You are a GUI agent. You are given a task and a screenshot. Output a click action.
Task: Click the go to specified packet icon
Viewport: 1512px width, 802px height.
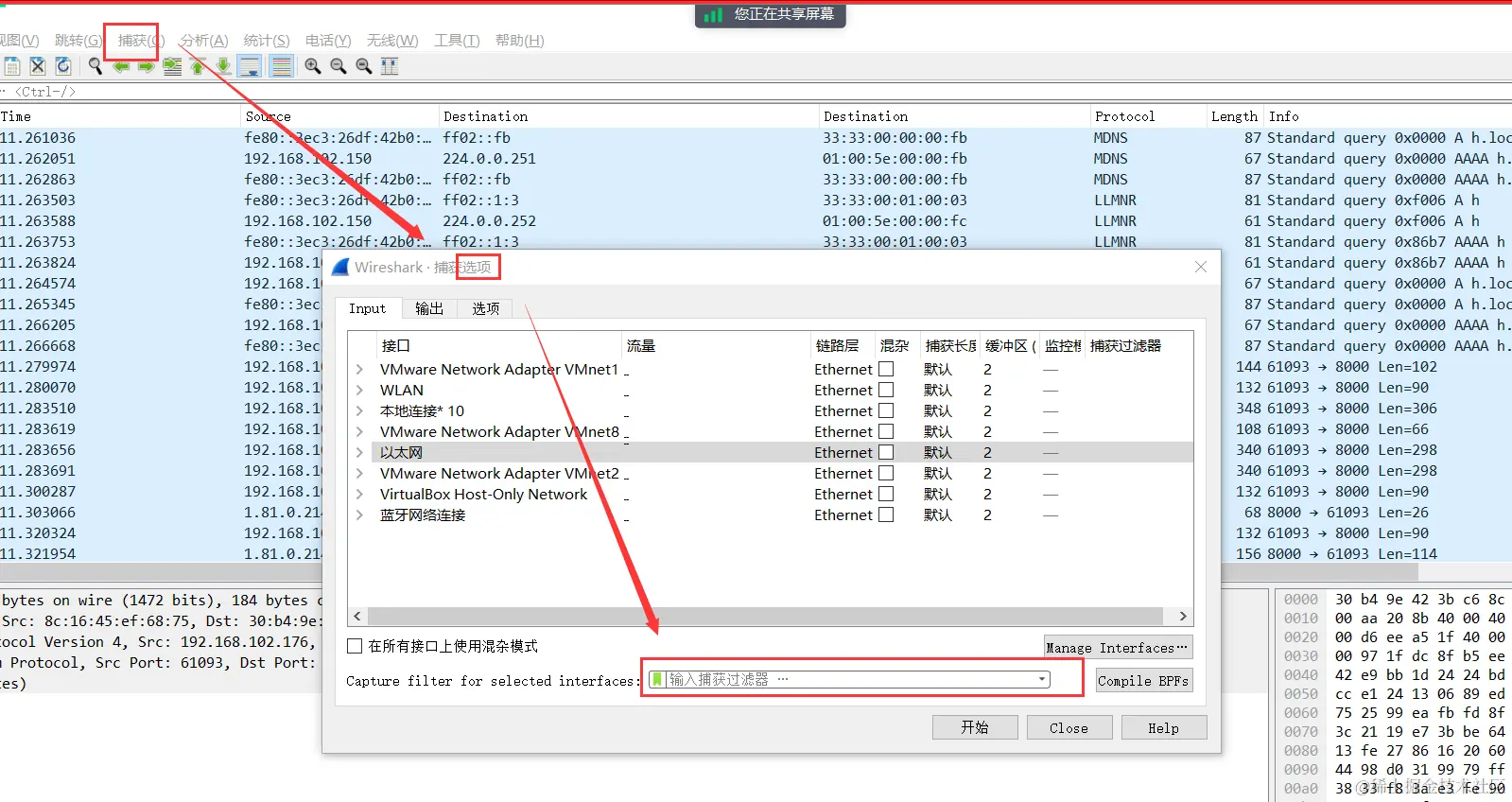(x=172, y=66)
